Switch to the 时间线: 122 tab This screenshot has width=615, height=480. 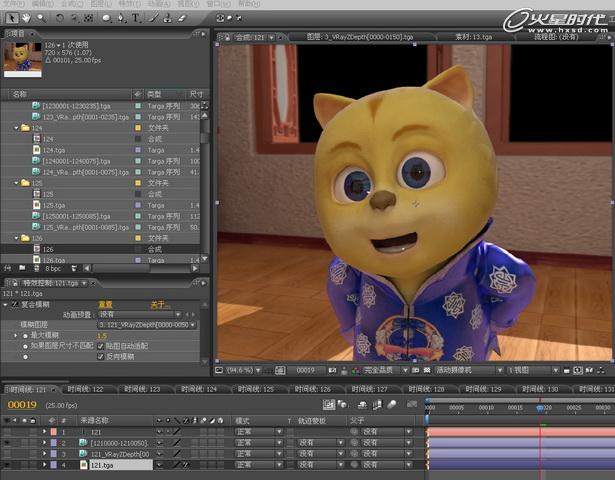[x=85, y=389]
